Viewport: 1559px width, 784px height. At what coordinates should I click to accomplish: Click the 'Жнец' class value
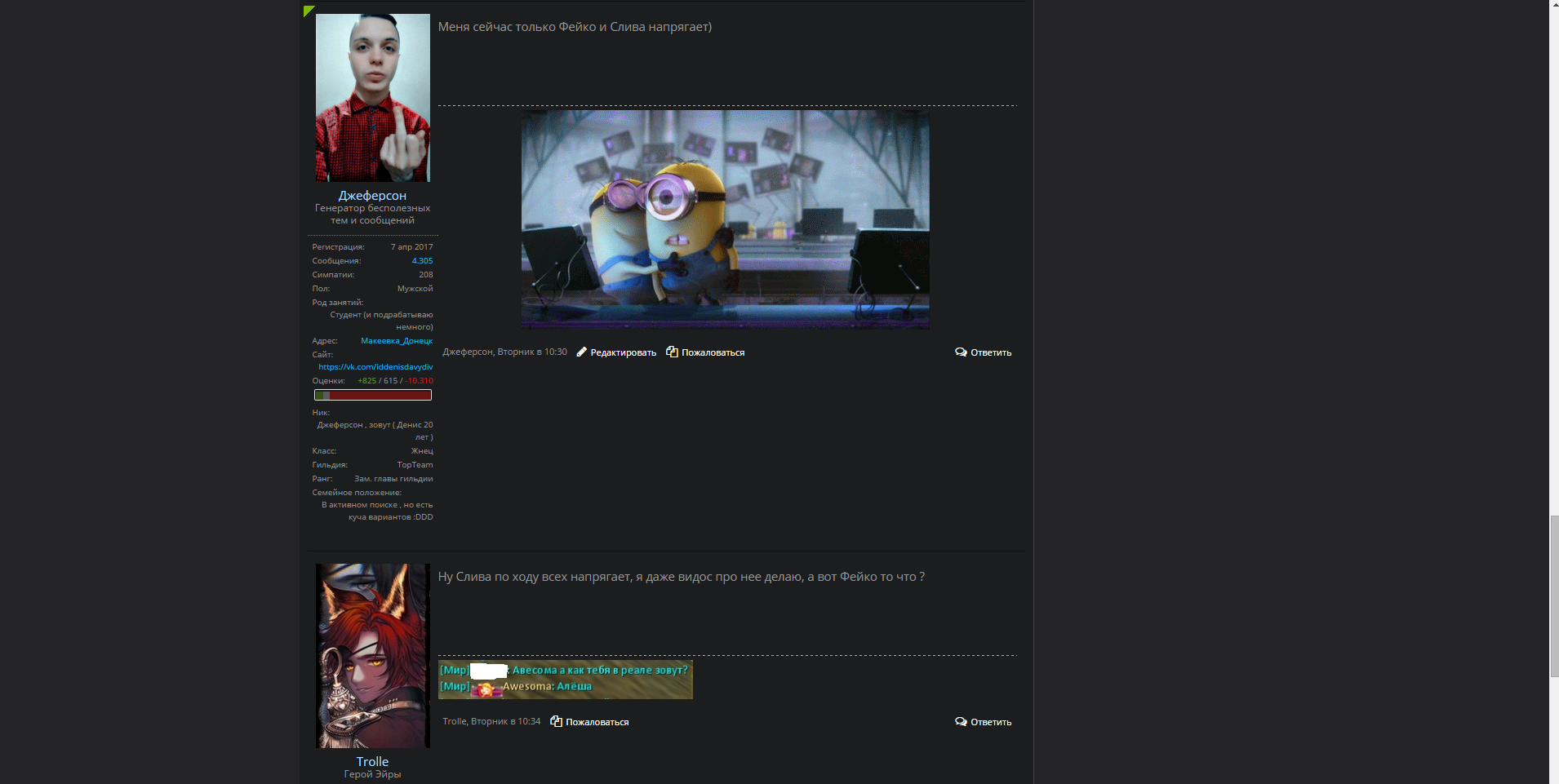point(422,451)
